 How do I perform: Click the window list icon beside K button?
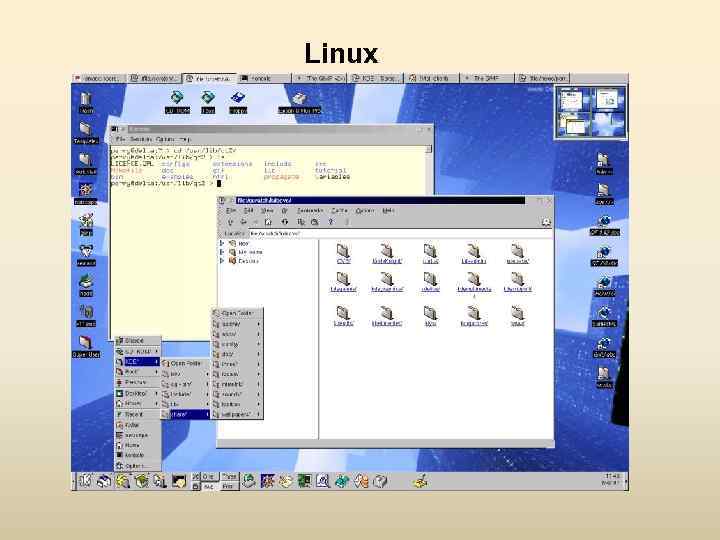104,481
